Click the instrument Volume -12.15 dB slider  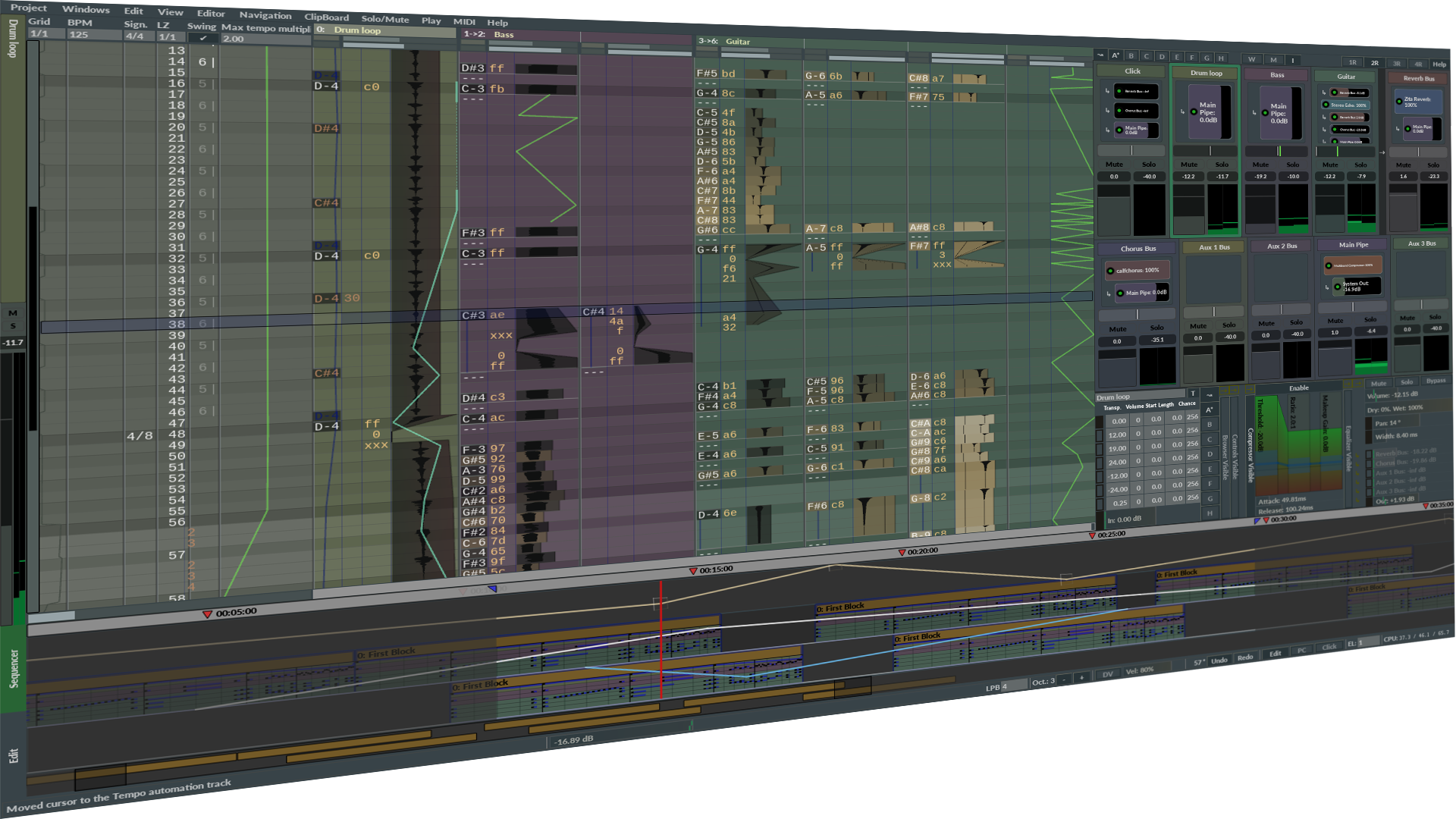click(x=1408, y=394)
